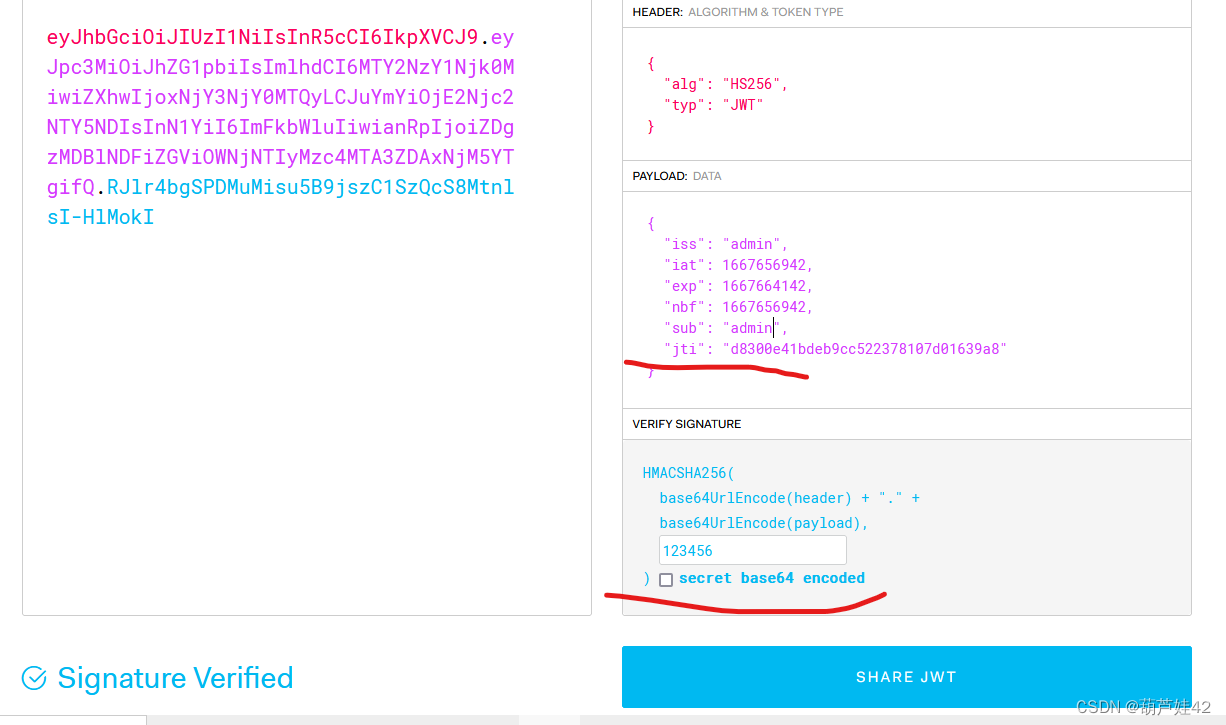Click the Signature Verified text label
1226x725 pixels.
point(175,677)
